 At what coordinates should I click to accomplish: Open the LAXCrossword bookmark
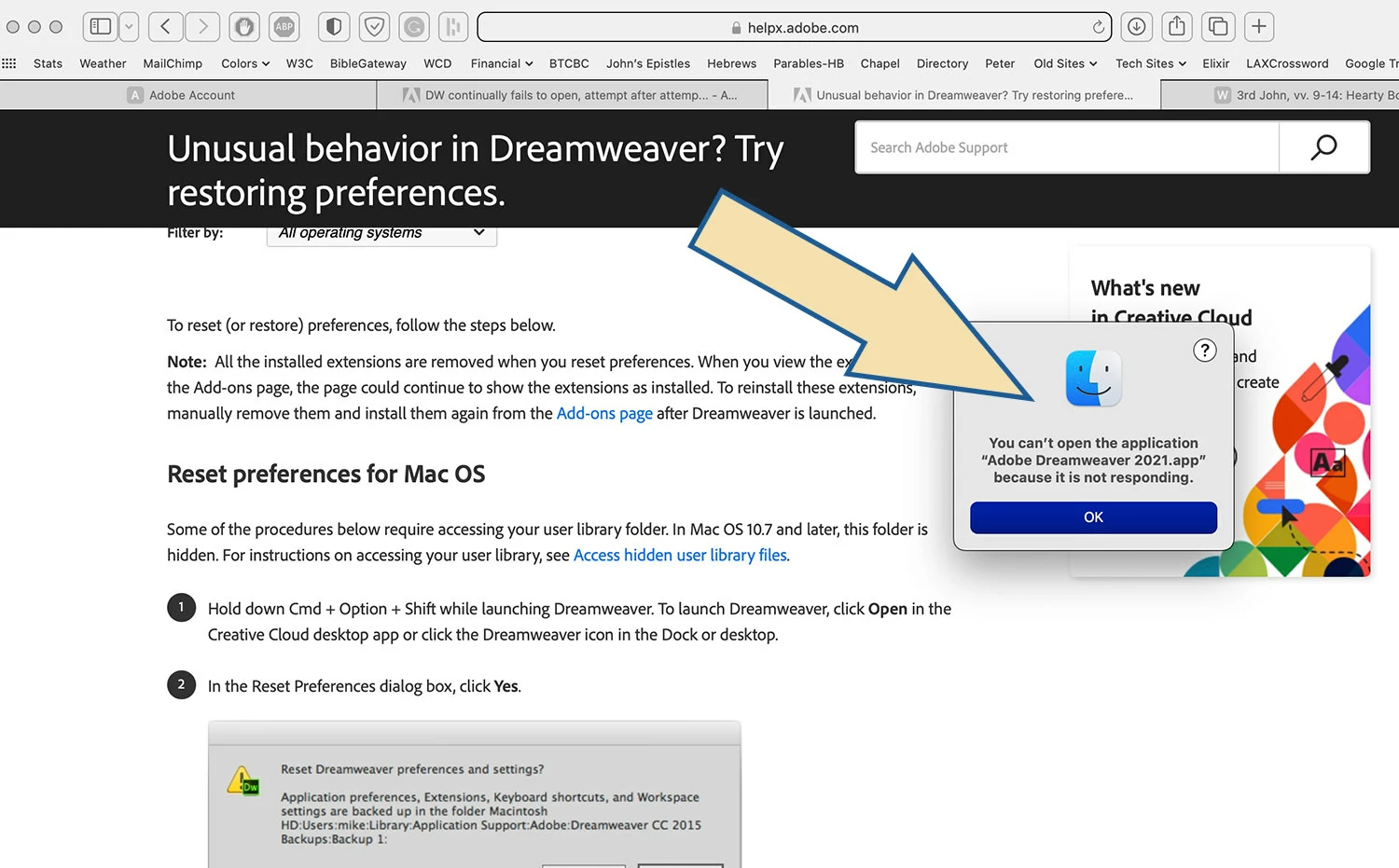tap(1287, 63)
